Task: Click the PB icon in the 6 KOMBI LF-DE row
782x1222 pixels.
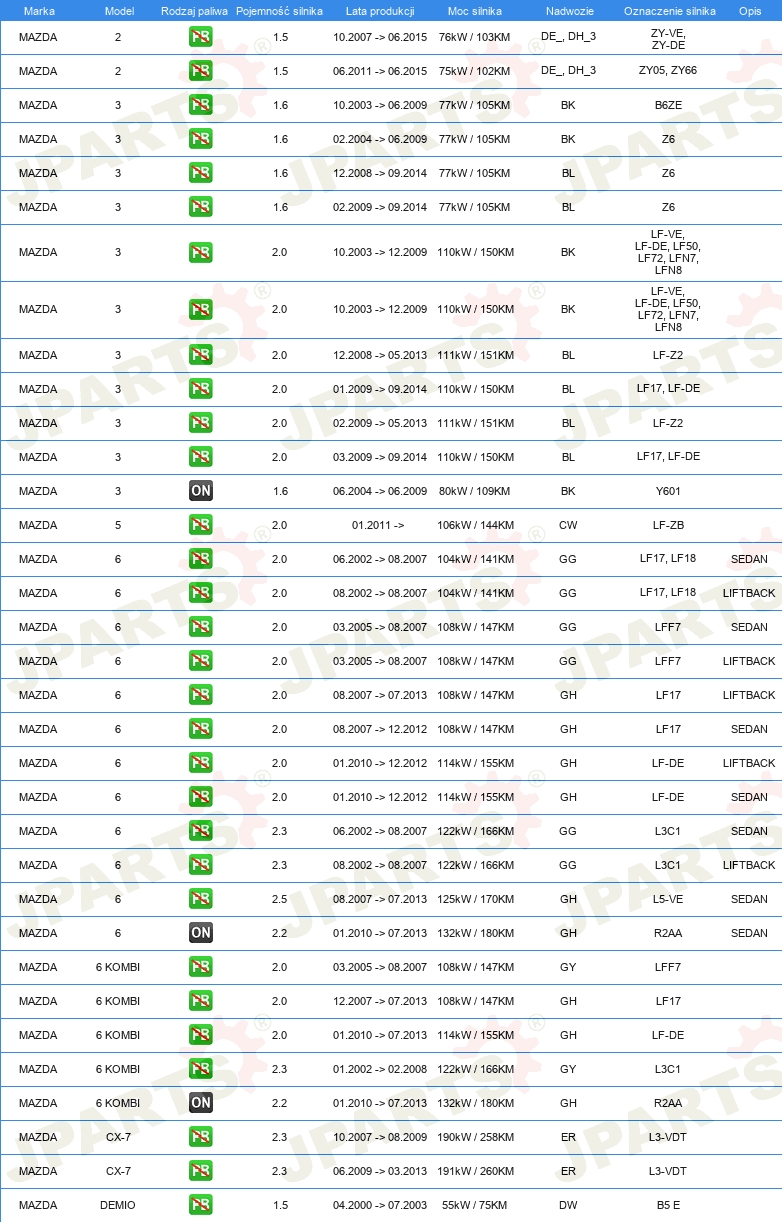Action: point(201,1036)
